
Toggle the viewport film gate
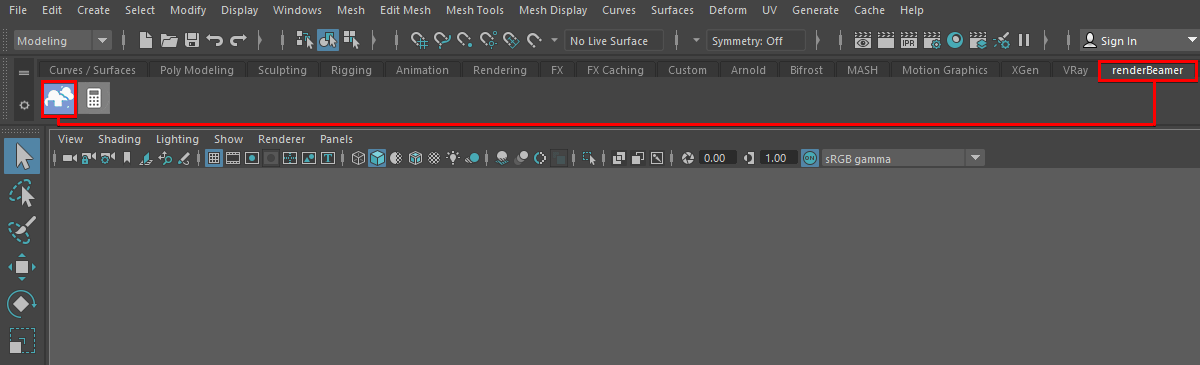coord(233,158)
